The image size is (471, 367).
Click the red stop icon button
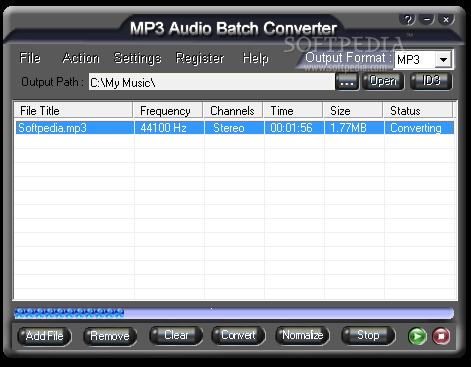coord(441,336)
